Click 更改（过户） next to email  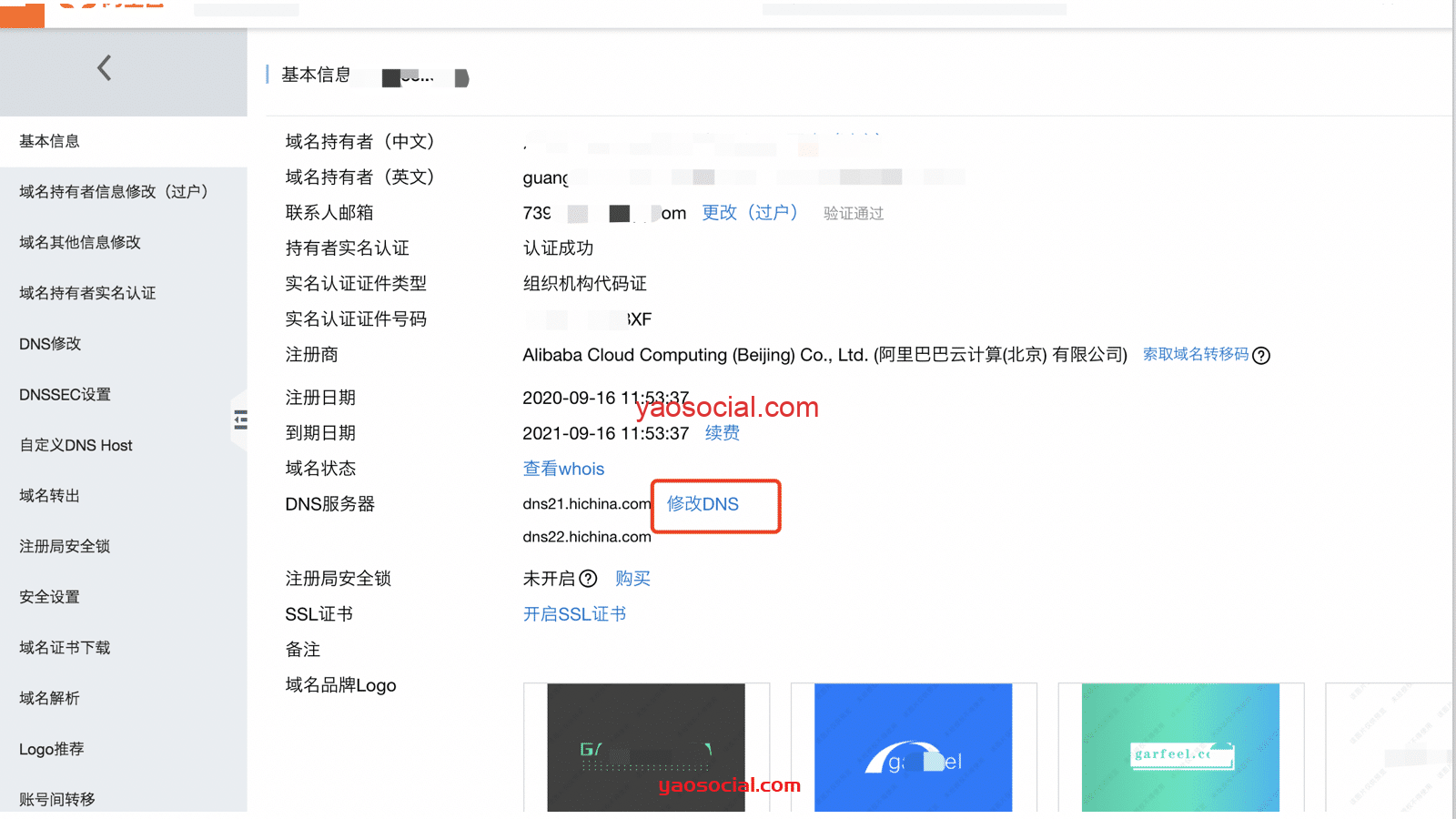coord(749,213)
